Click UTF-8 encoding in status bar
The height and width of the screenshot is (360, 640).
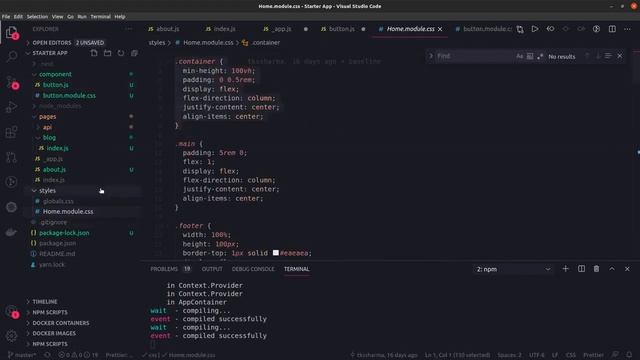click(536, 355)
